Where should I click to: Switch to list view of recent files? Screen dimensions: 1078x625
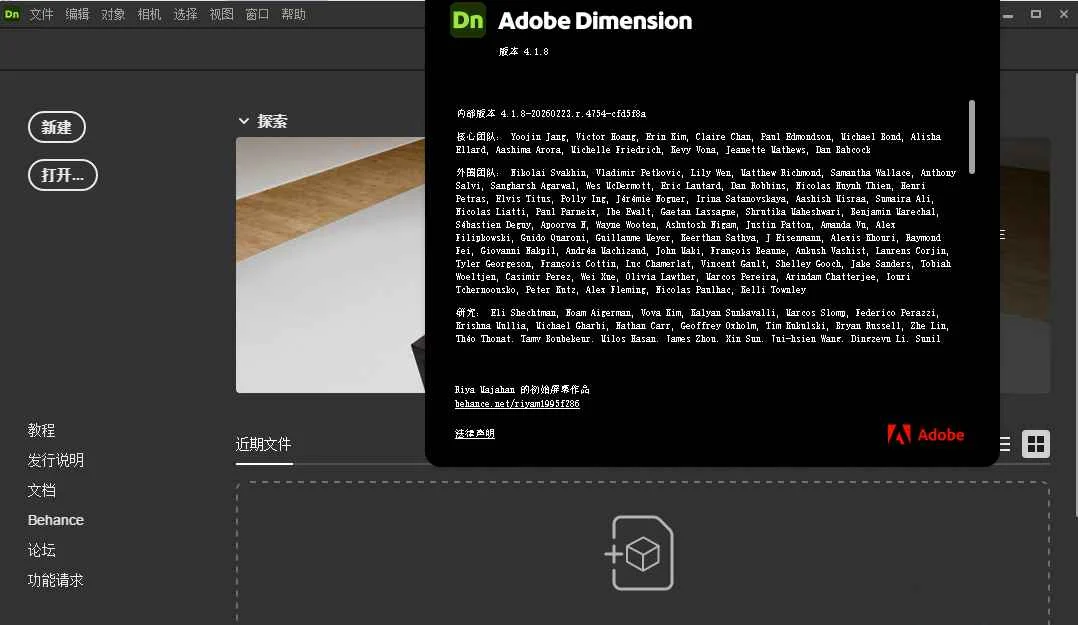point(1005,444)
